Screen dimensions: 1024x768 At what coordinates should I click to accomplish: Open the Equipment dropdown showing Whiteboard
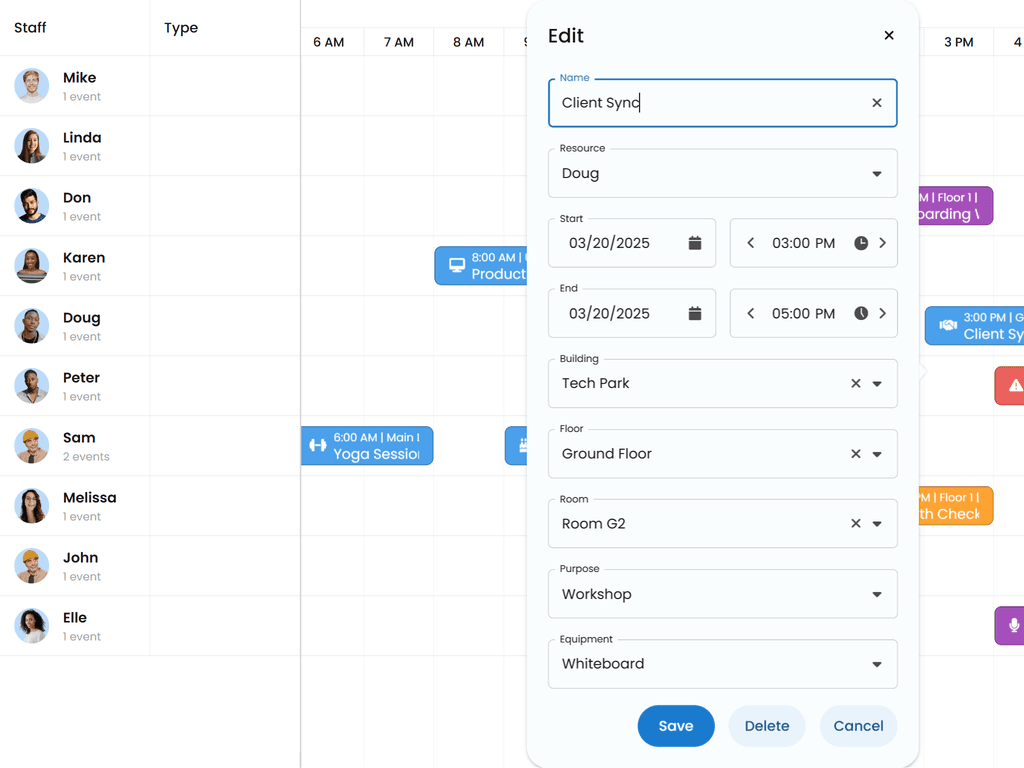(878, 663)
